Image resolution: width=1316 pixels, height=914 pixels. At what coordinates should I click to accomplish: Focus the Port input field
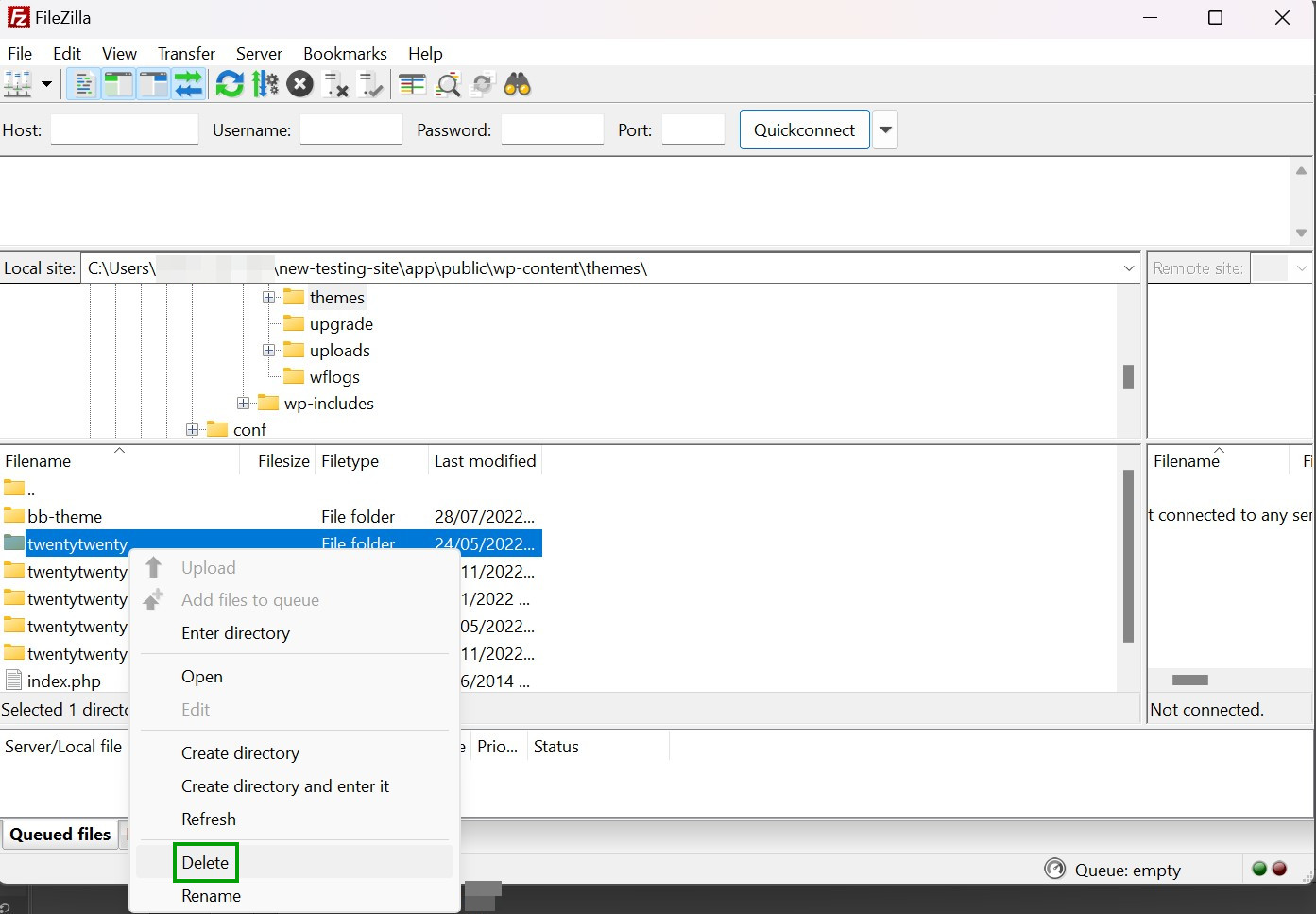point(693,129)
